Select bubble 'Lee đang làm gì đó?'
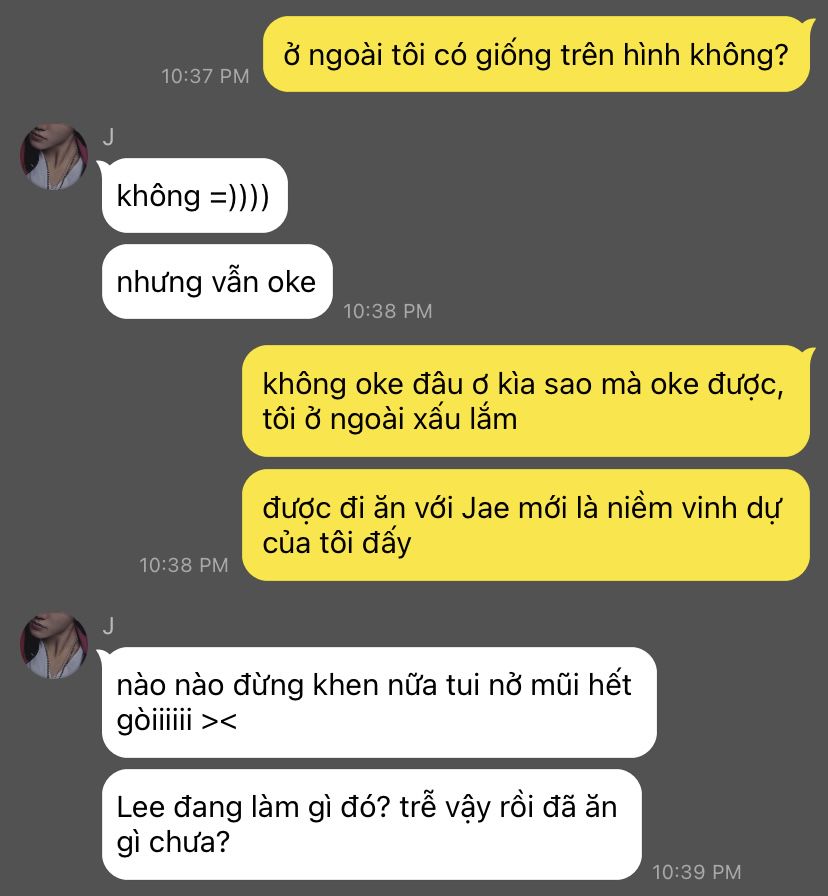The width and height of the screenshot is (828, 896). [x=372, y=825]
